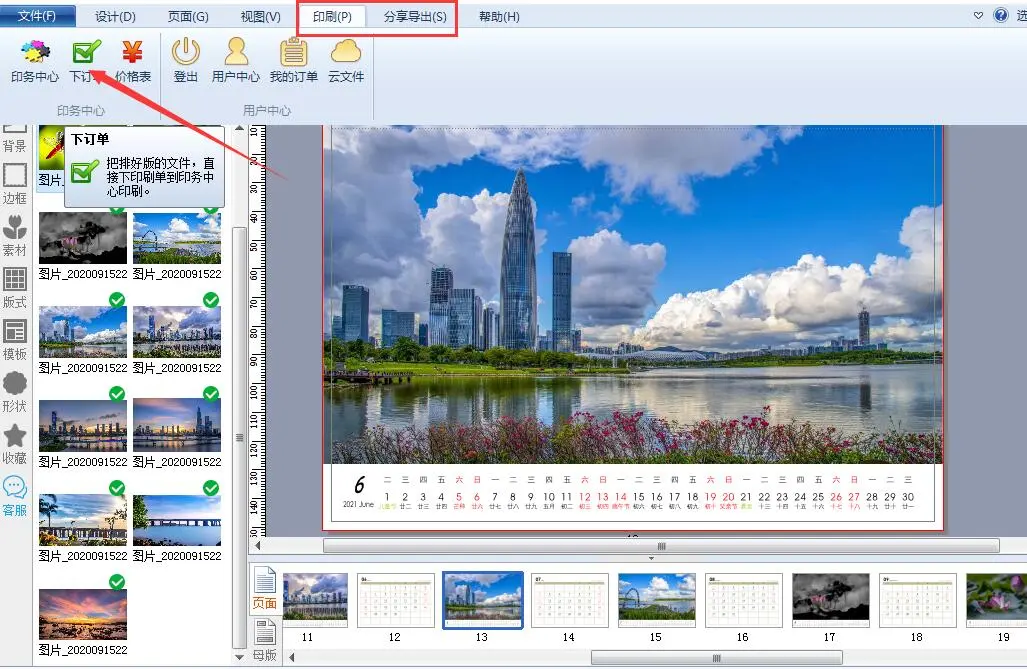Click the 登出 logout power icon
The image size is (1027, 669).
pyautogui.click(x=186, y=58)
